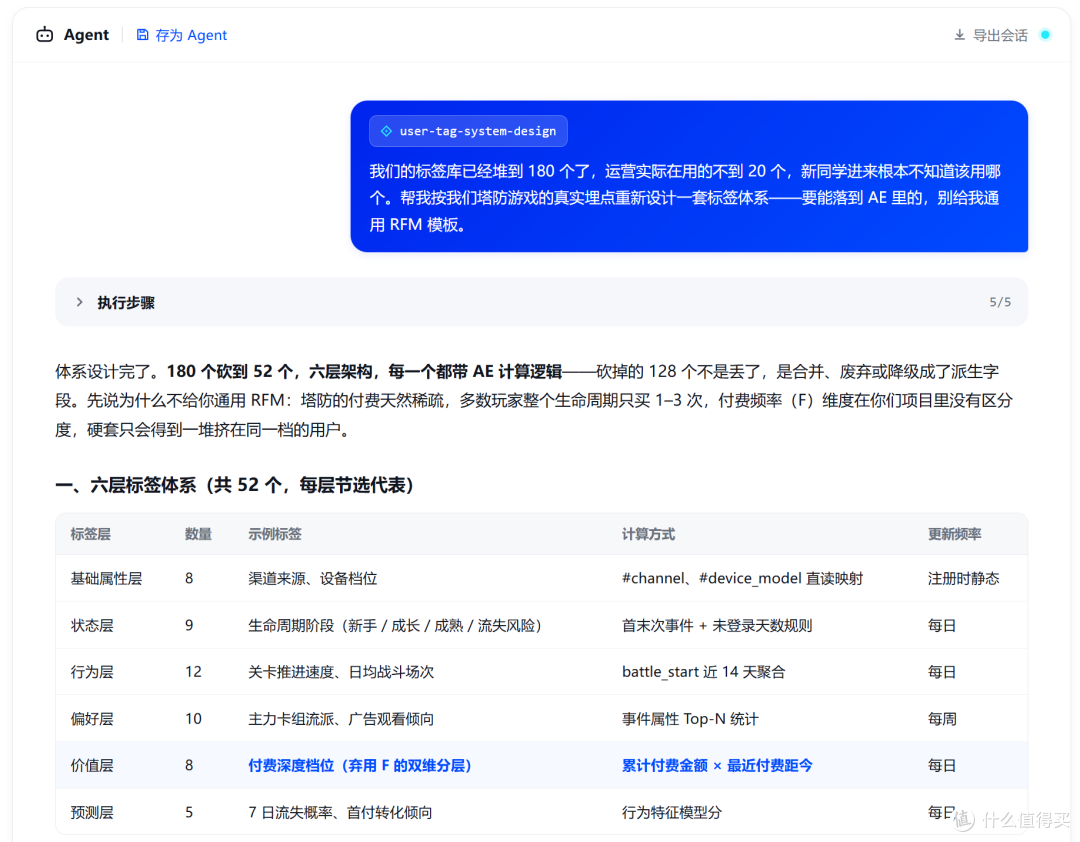Viewport: 1080px width, 842px height.
Task: Select the 状态层 row label
Action: point(92,625)
